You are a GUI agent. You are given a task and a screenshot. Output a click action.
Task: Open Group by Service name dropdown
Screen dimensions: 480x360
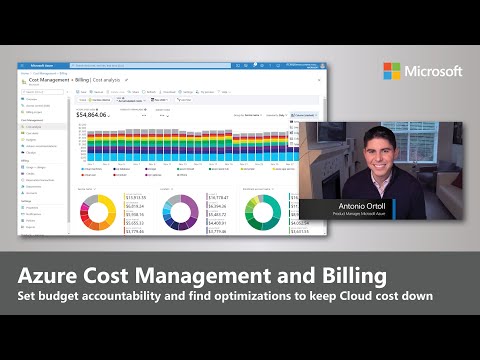(248, 115)
